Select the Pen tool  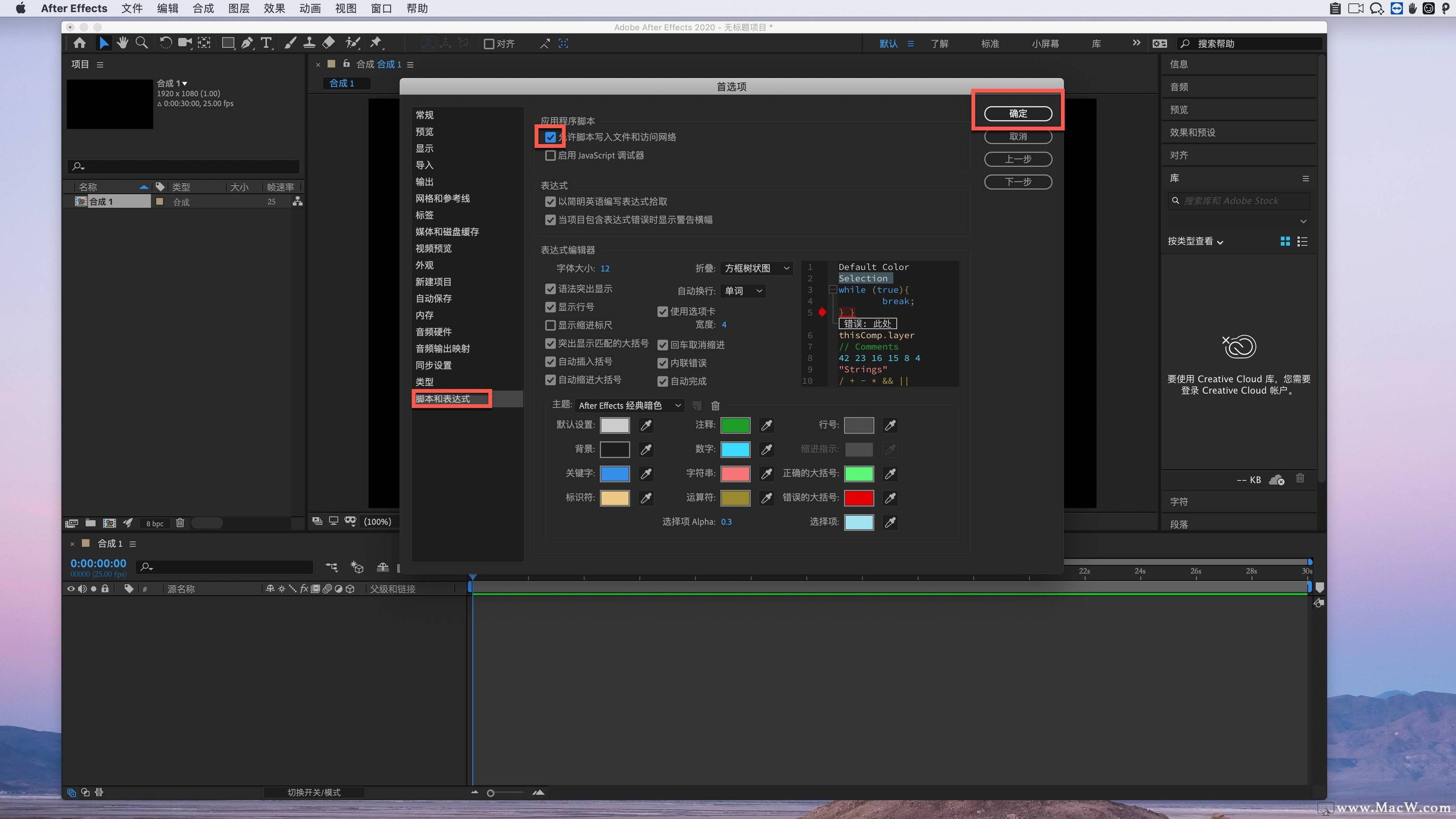[x=247, y=43]
